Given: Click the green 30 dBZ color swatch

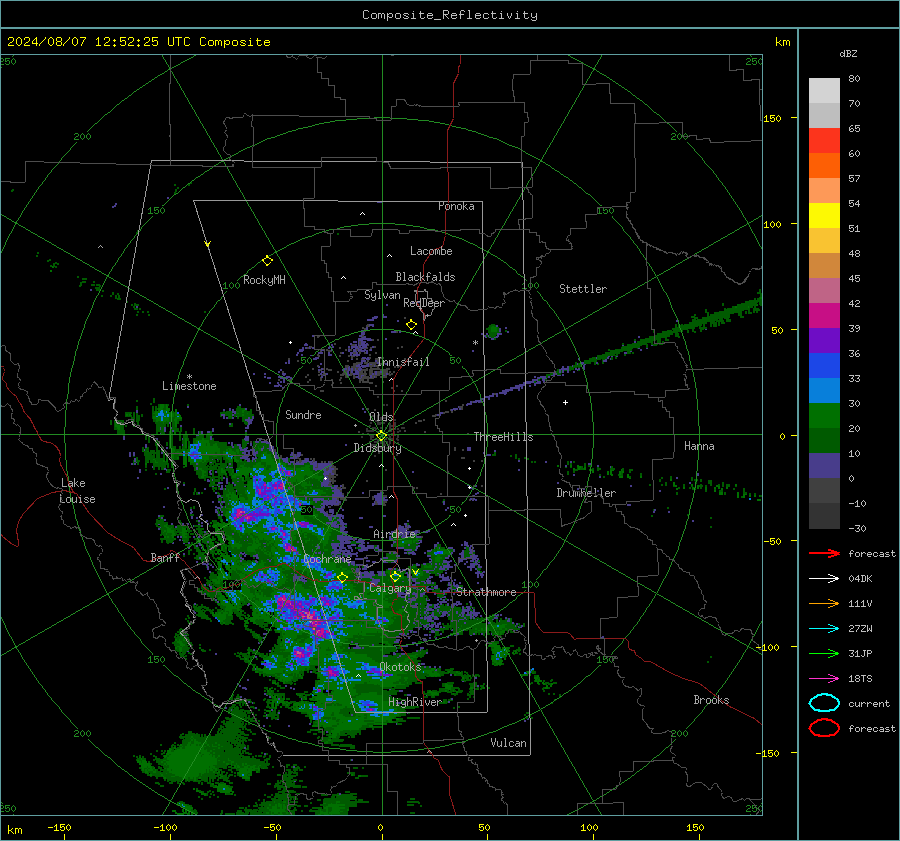Looking at the screenshot, I should click(824, 416).
